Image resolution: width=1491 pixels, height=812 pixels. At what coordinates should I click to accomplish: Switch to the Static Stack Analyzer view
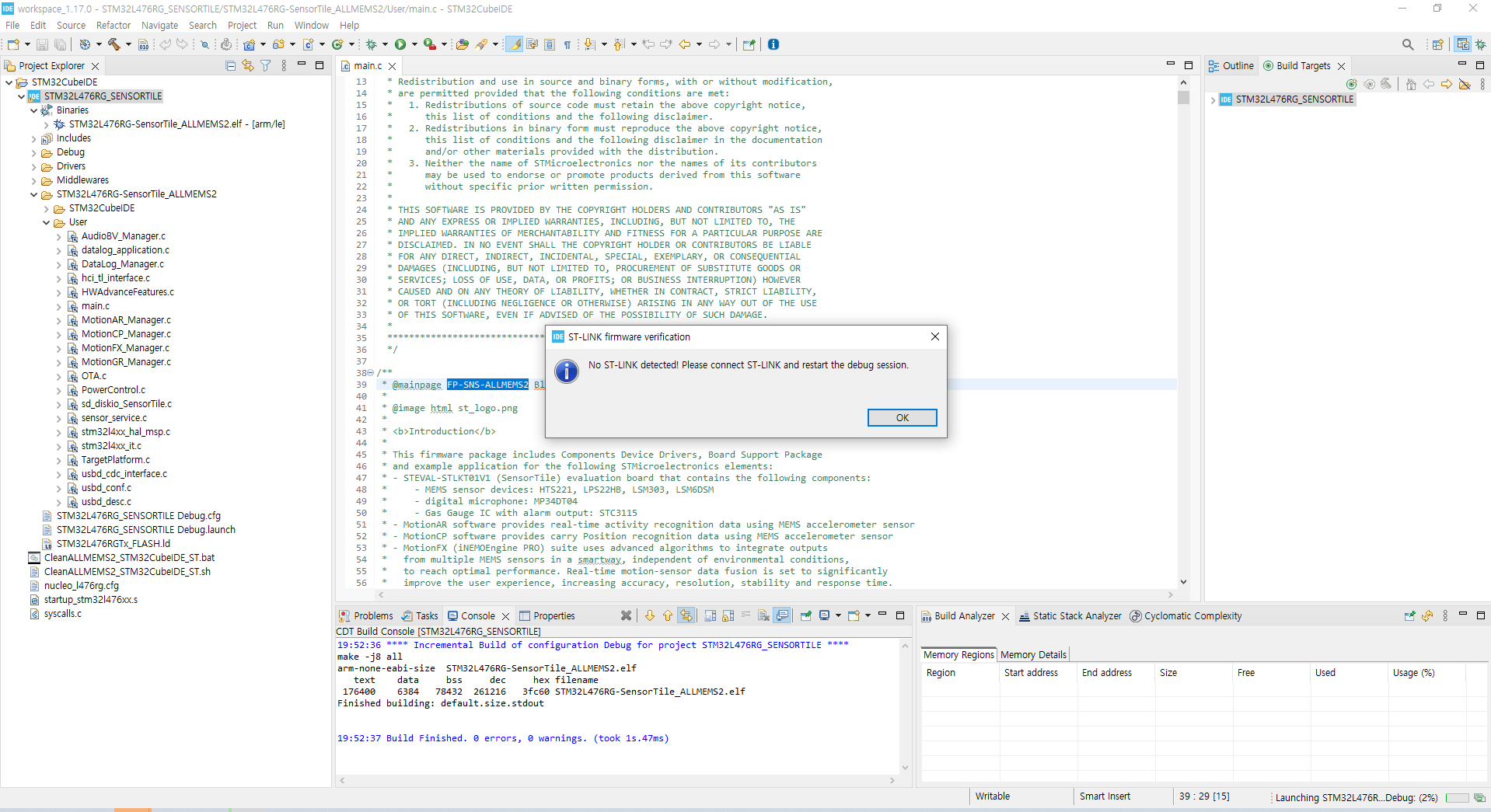click(1077, 615)
